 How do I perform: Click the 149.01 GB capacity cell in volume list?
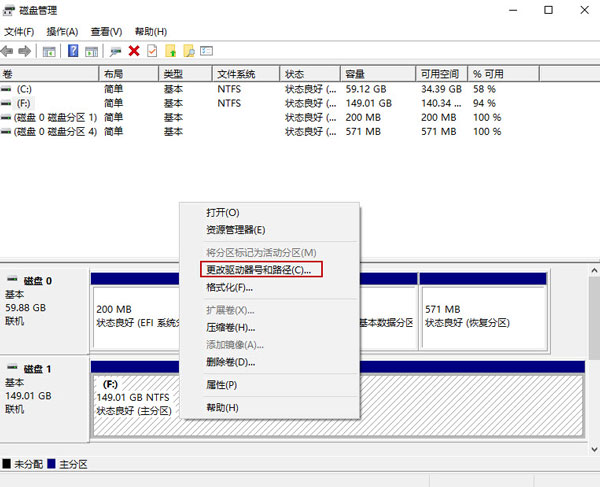pyautogui.click(x=369, y=103)
